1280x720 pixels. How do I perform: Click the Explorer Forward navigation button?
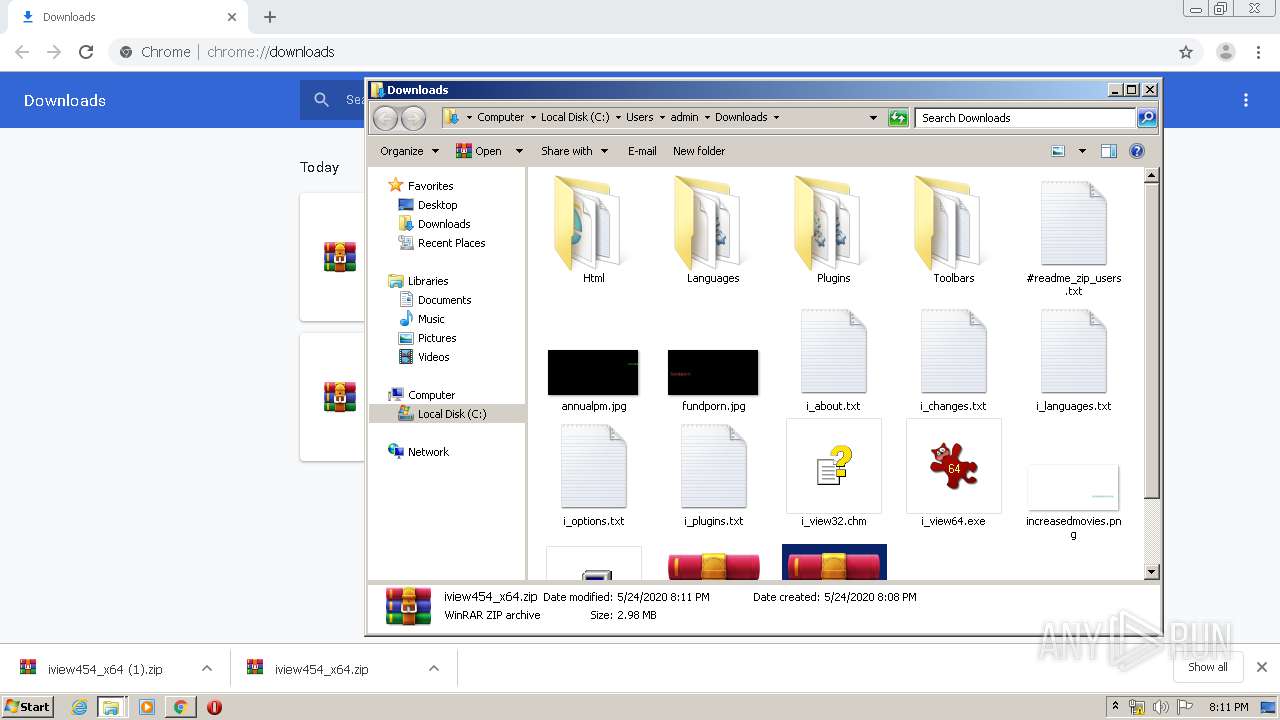click(413, 118)
